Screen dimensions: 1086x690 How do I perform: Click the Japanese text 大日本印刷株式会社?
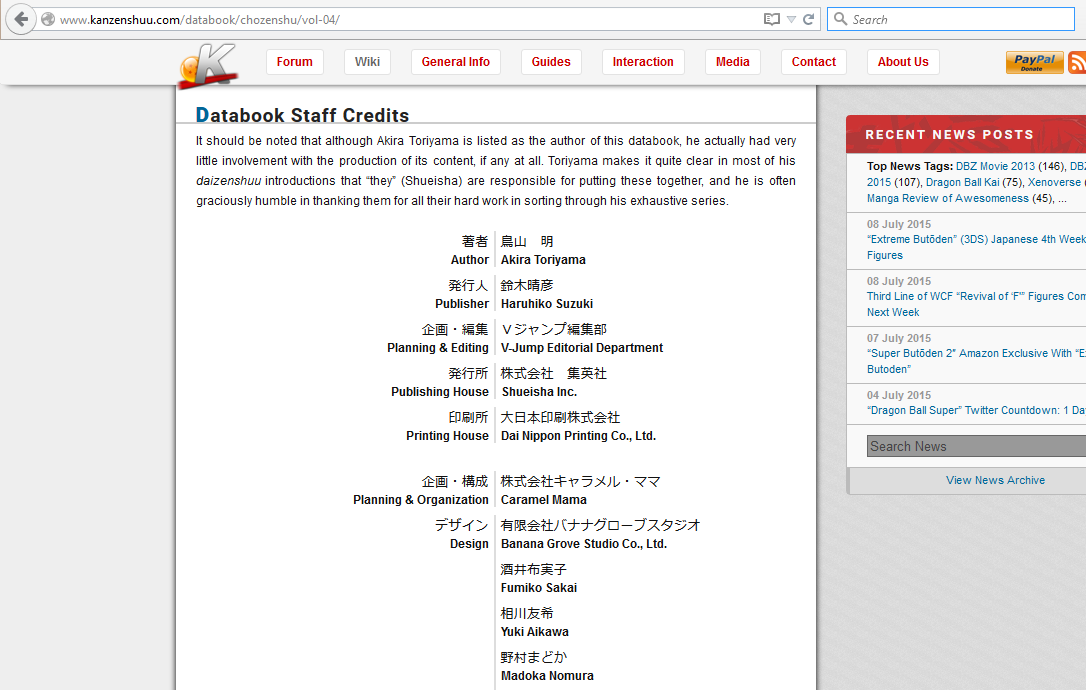pyautogui.click(x=560, y=417)
